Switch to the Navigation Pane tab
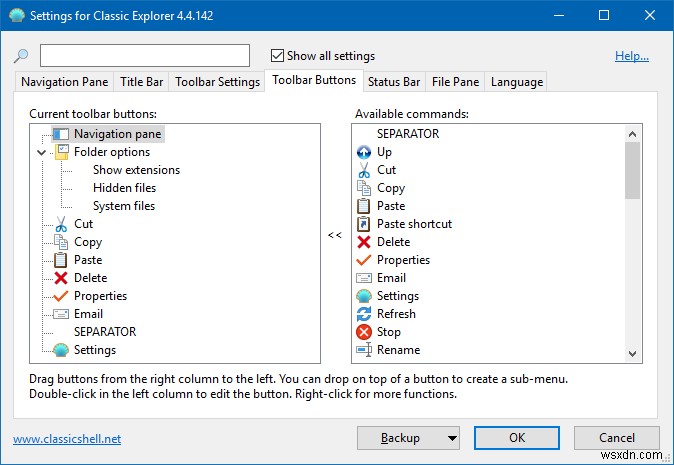Screen dimensions: 674x465 (x=65, y=82)
